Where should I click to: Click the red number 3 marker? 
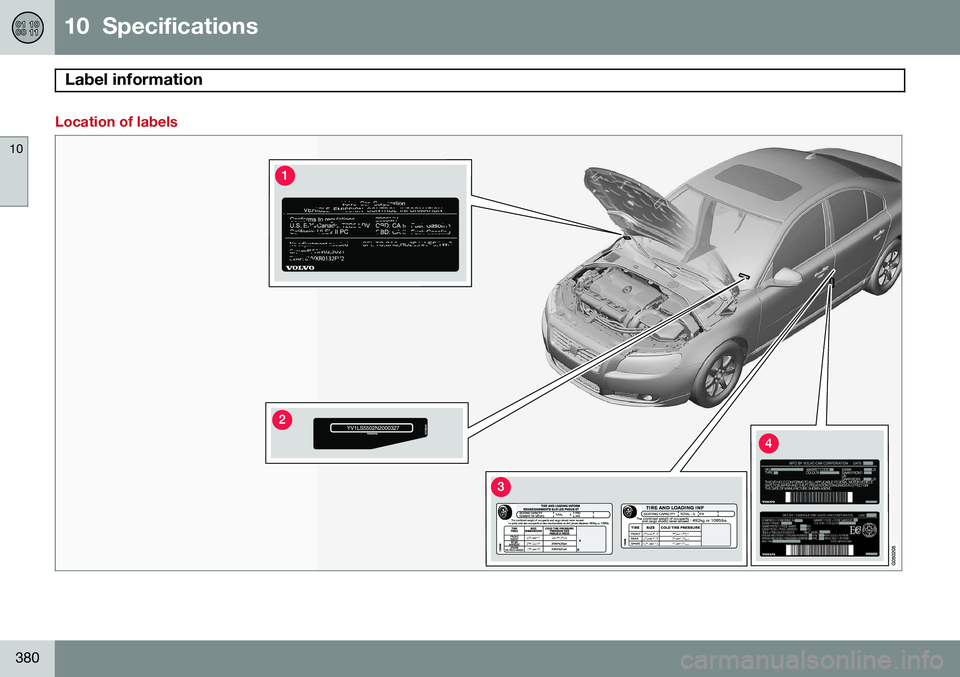click(500, 487)
